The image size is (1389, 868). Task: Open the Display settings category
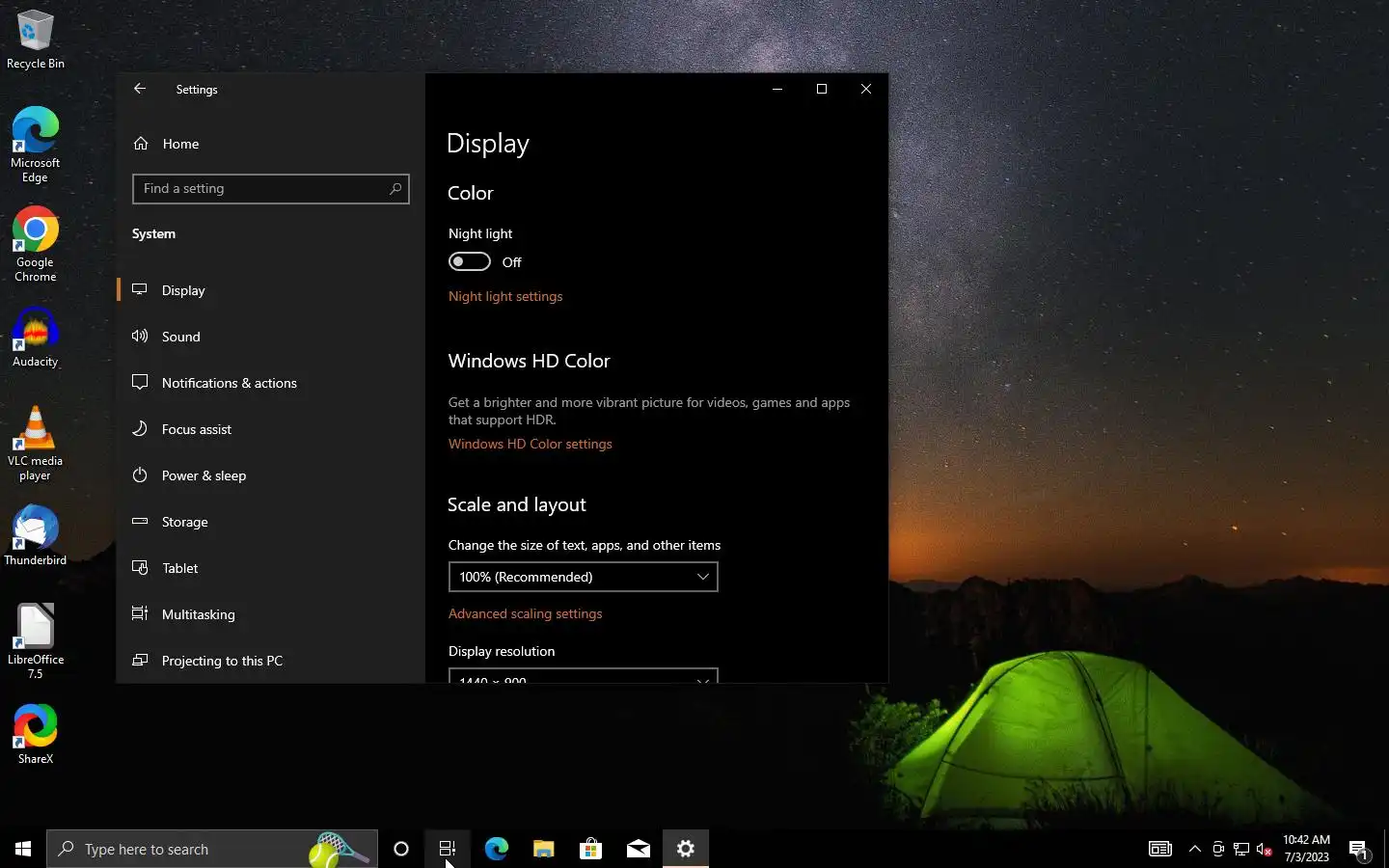click(x=270, y=290)
